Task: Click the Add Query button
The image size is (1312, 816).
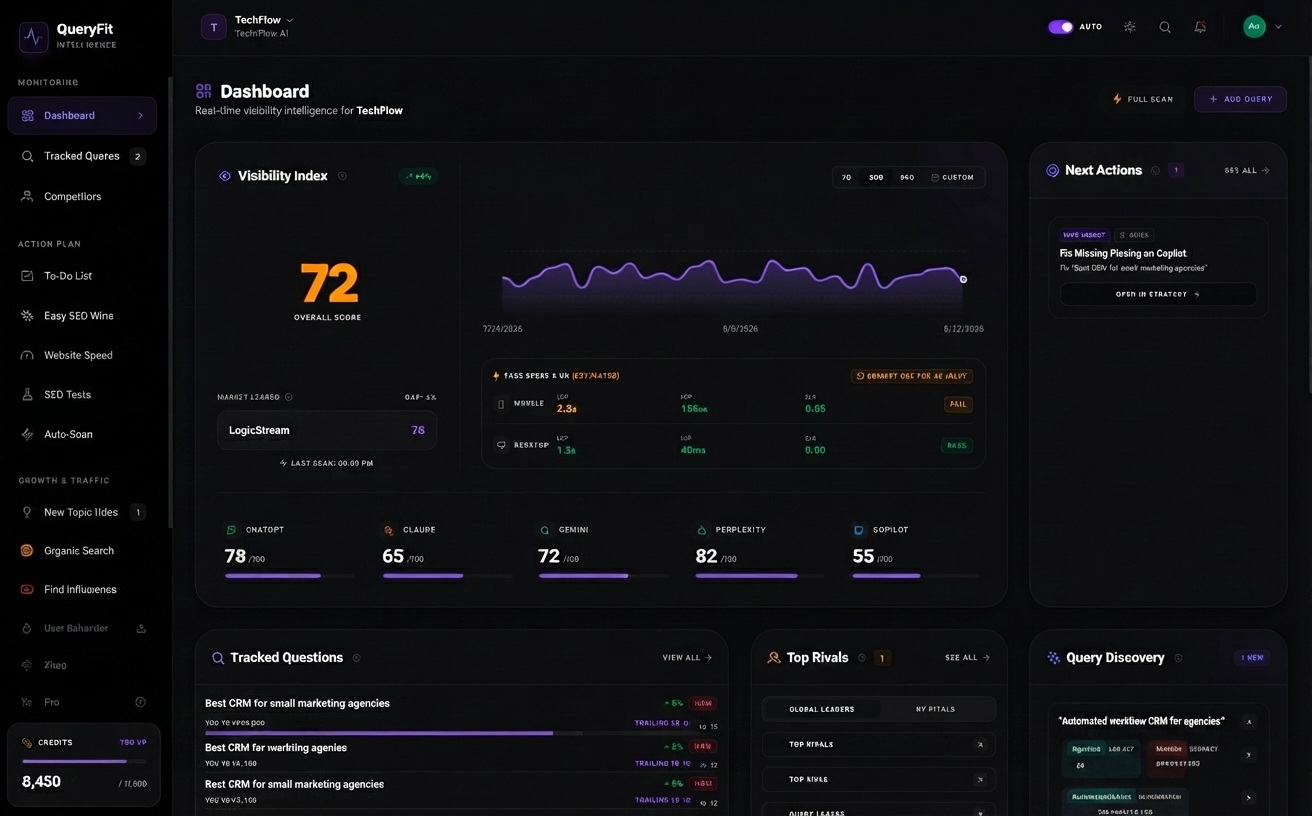Action: tap(1240, 99)
